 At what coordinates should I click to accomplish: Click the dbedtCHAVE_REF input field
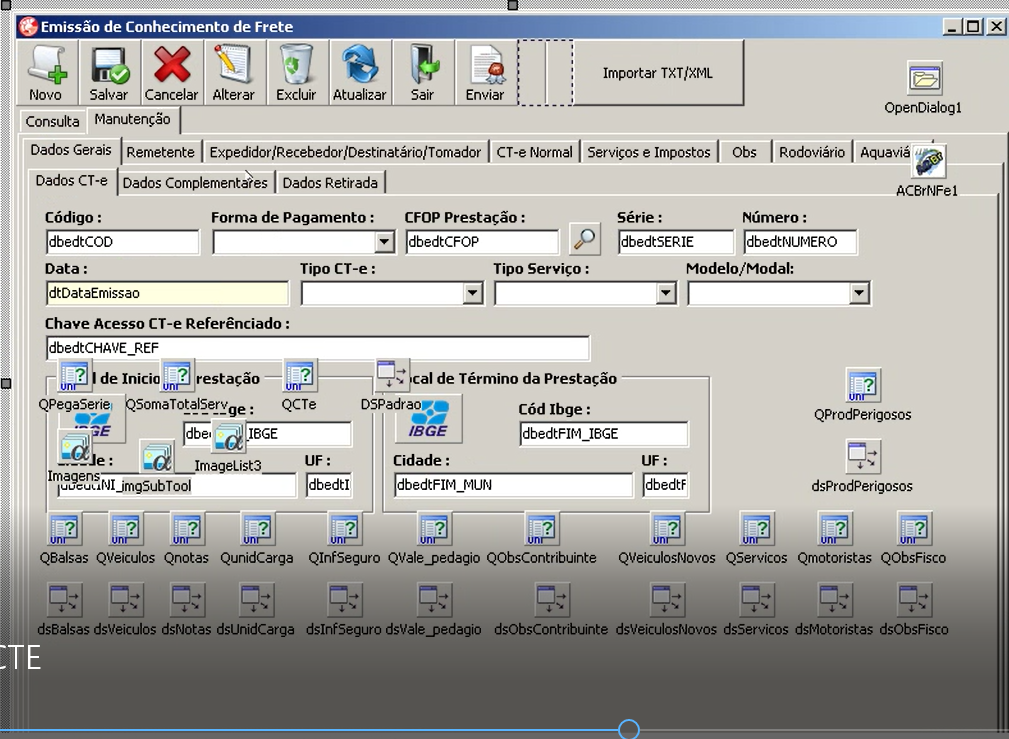click(318, 348)
